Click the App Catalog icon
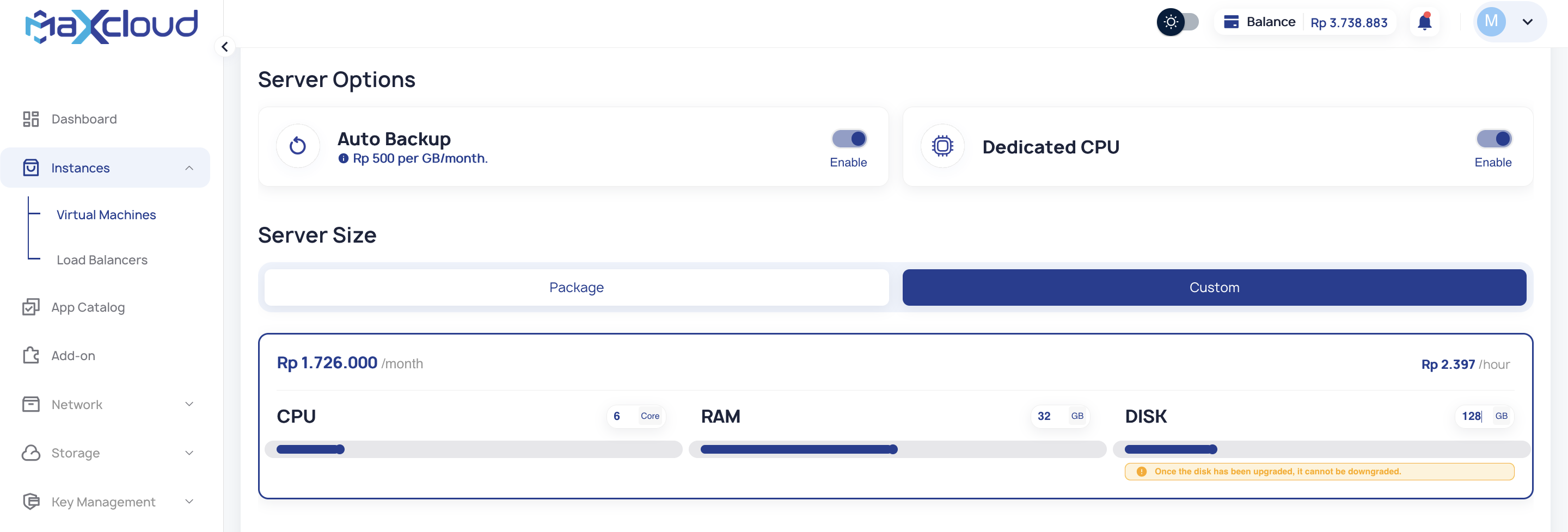This screenshot has height=532, width=1568. point(30,307)
